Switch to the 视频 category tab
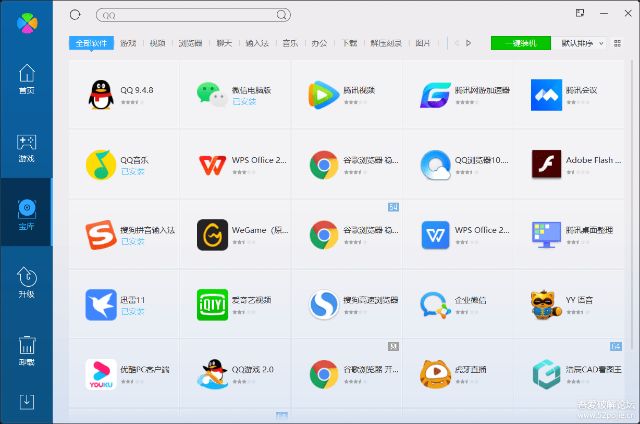Image resolution: width=640 pixels, height=424 pixels. coord(157,43)
